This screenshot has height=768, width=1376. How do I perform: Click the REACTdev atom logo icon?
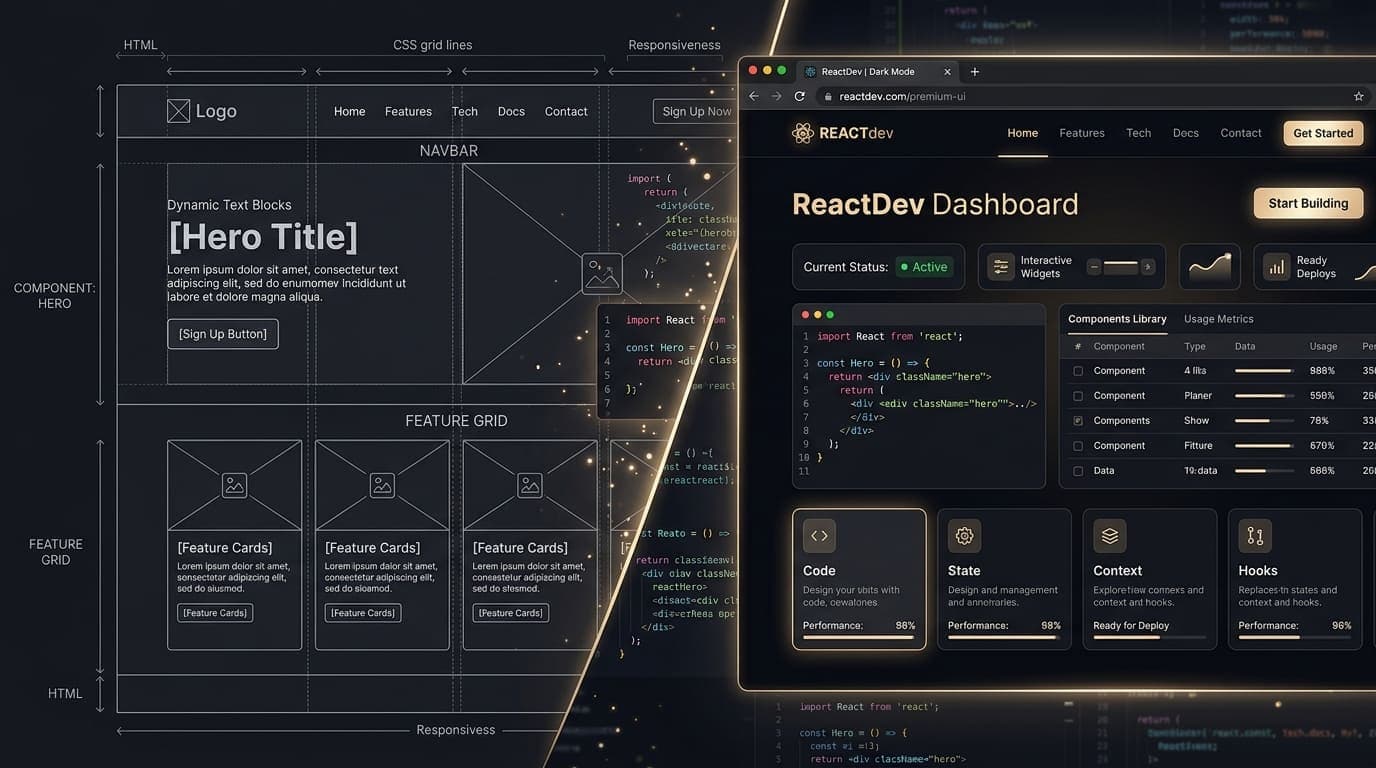pos(802,133)
